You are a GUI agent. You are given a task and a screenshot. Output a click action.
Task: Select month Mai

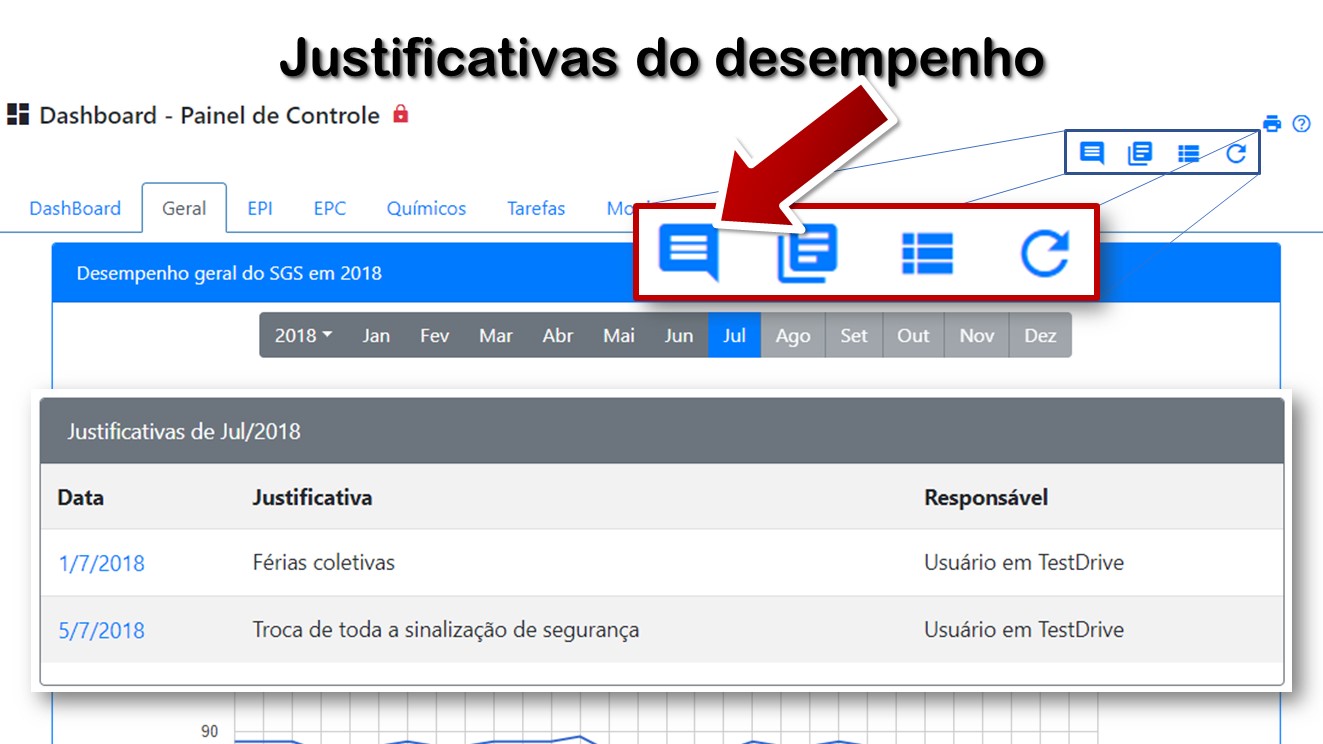point(619,335)
